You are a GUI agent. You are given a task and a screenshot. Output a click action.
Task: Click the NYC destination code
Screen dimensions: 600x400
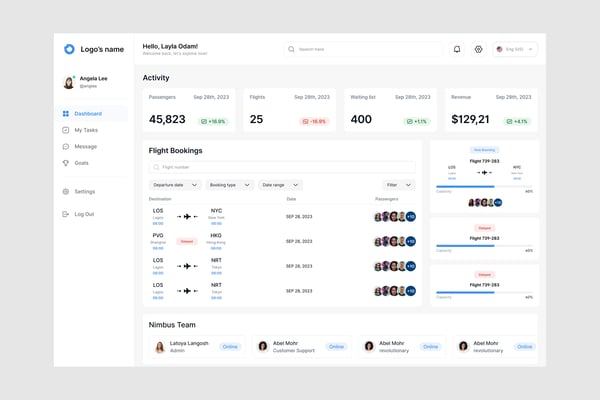coord(216,211)
